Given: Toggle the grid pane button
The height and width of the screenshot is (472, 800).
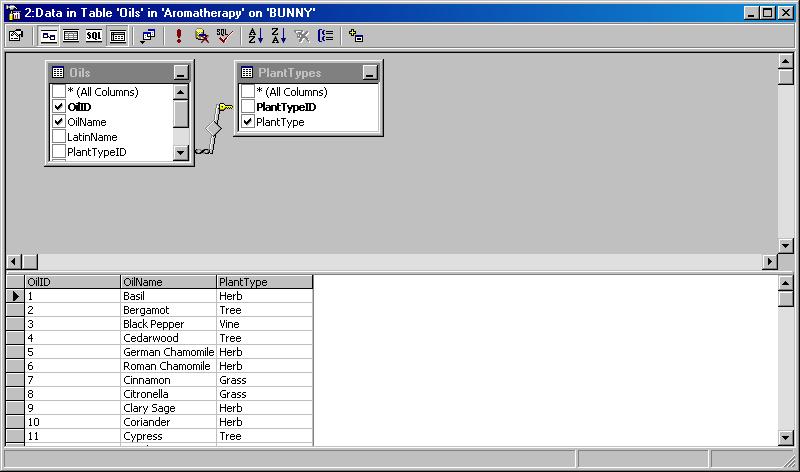Looking at the screenshot, I should [71, 35].
